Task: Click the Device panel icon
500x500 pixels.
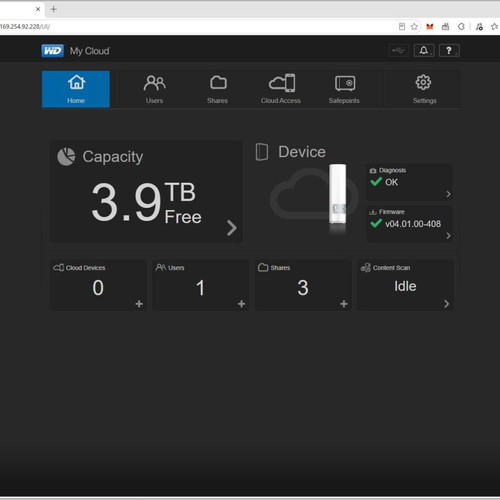Action: pyautogui.click(x=262, y=152)
